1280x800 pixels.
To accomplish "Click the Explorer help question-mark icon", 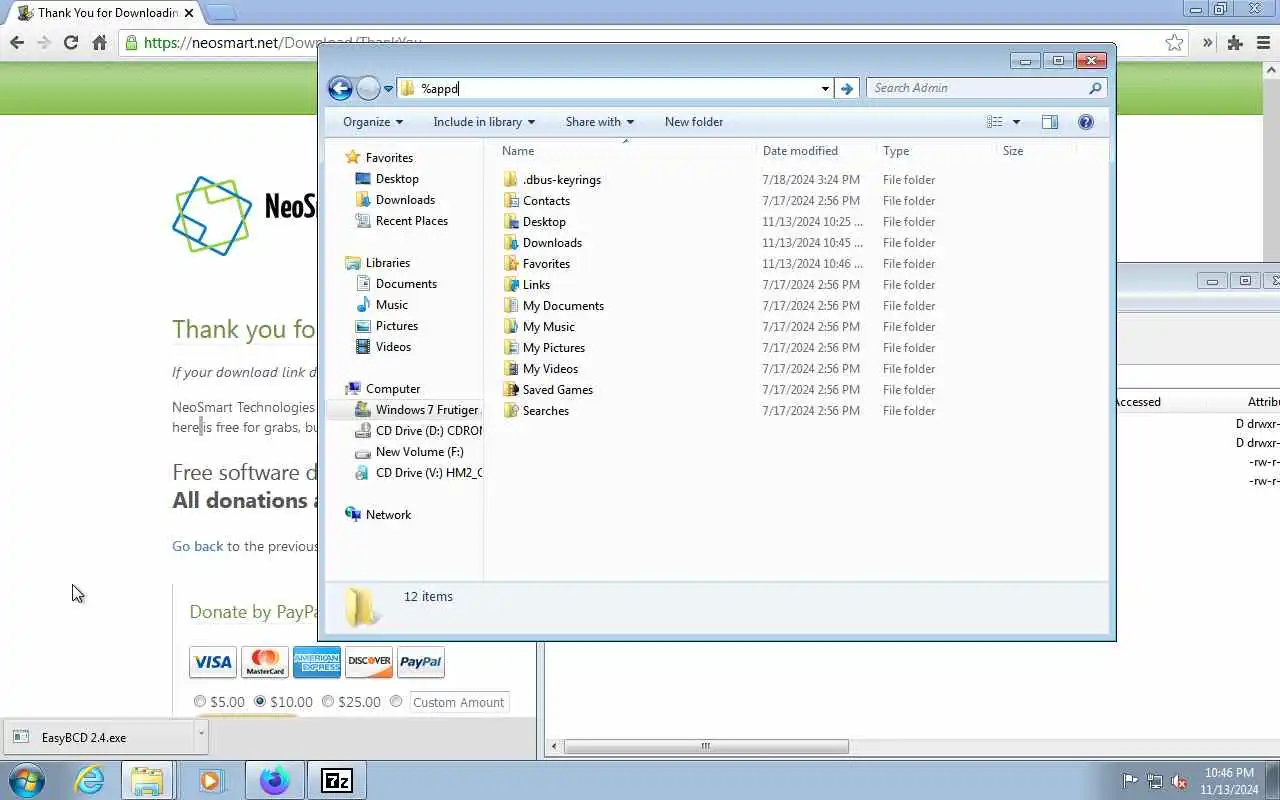I will (1086, 122).
